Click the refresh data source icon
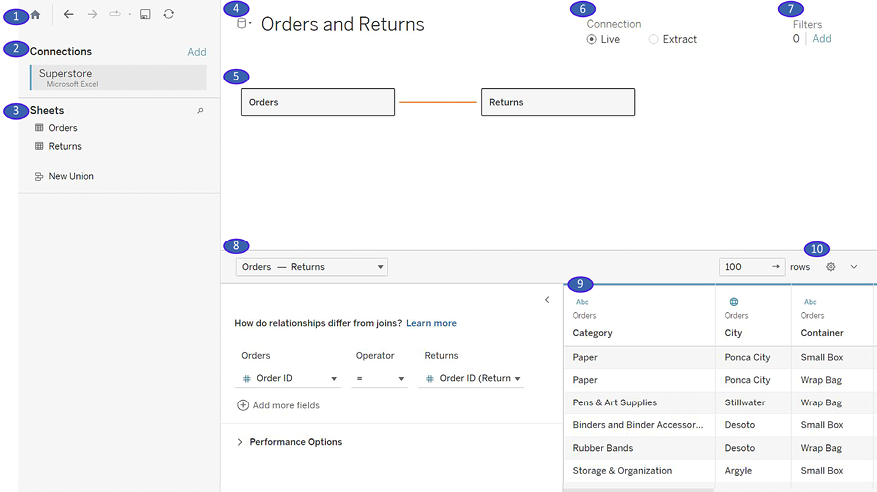The height and width of the screenshot is (492, 877). pos(169,15)
